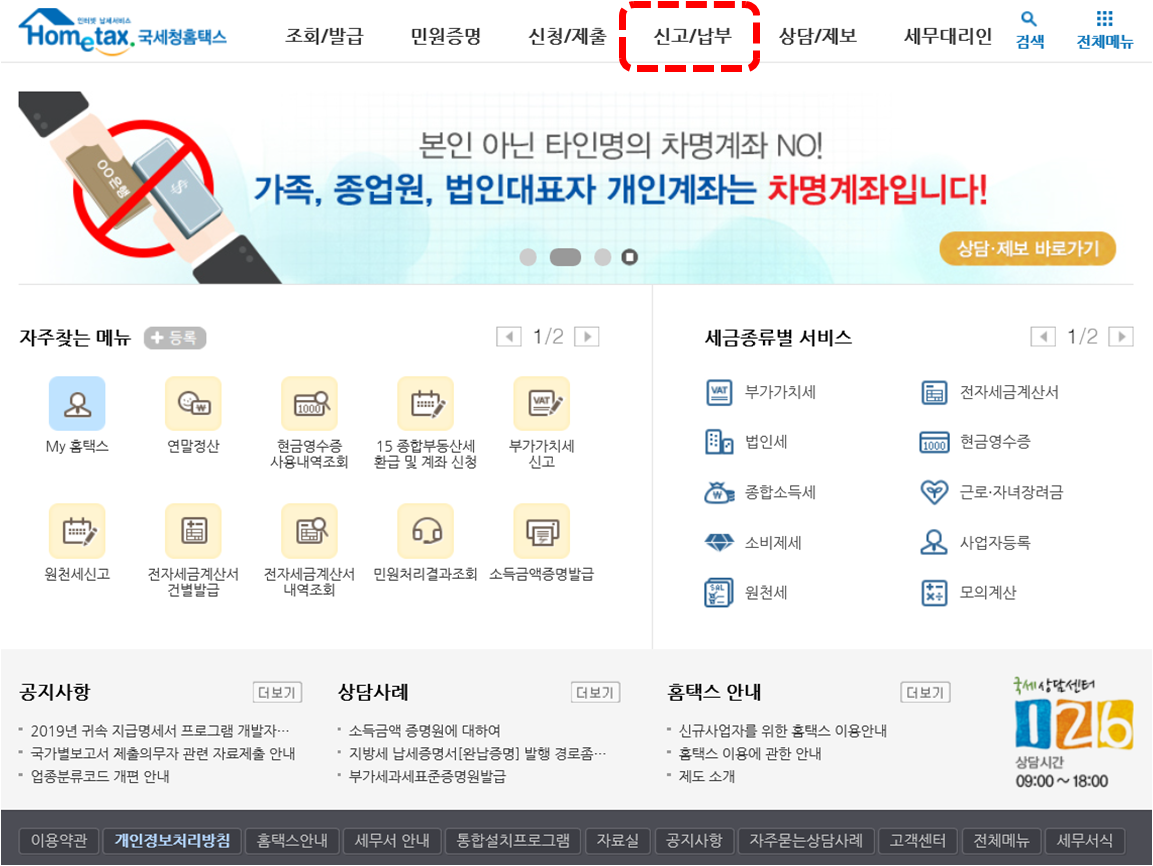Go to next page of 자주찾는 메뉴
Screen dimensions: 1153x866
587,337
